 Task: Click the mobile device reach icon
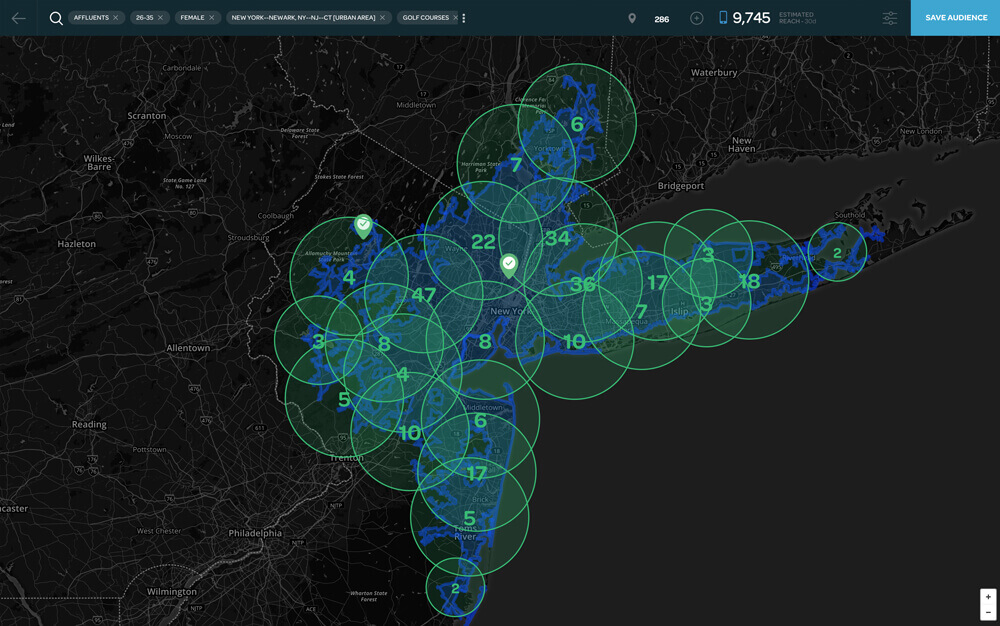(723, 18)
